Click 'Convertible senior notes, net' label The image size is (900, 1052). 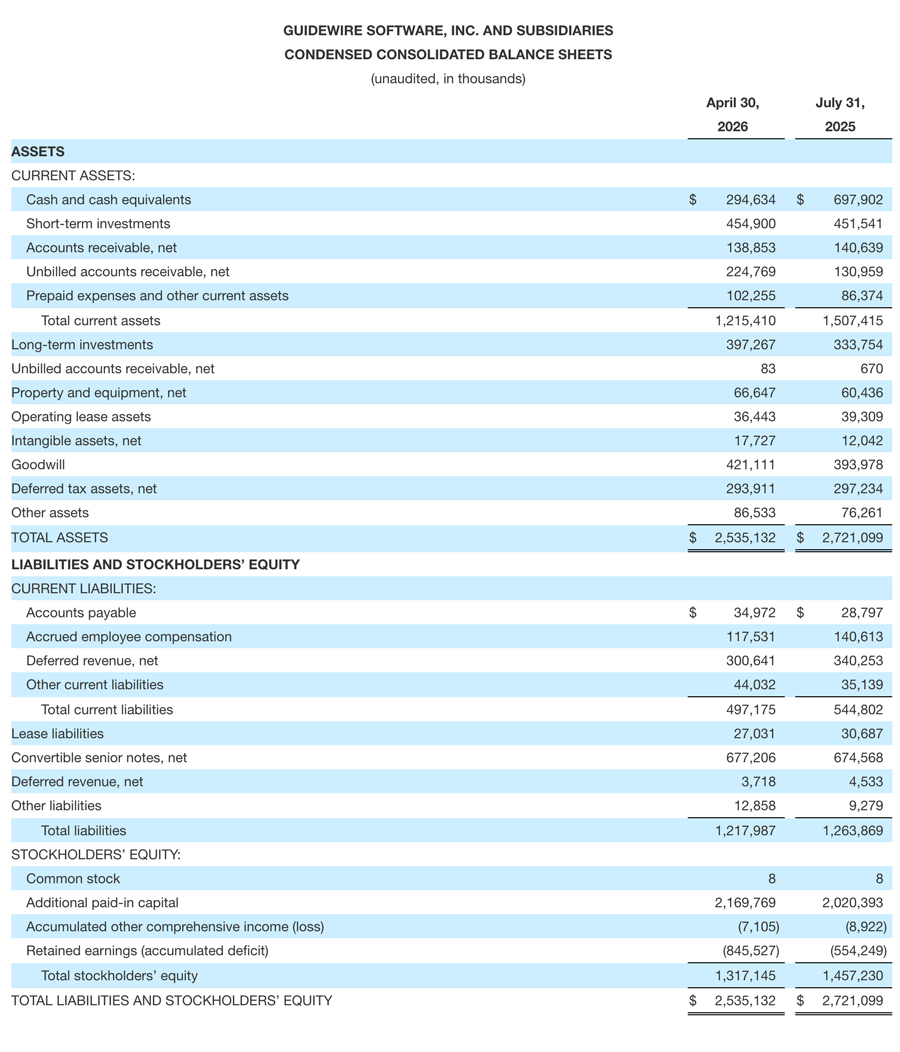pos(99,758)
